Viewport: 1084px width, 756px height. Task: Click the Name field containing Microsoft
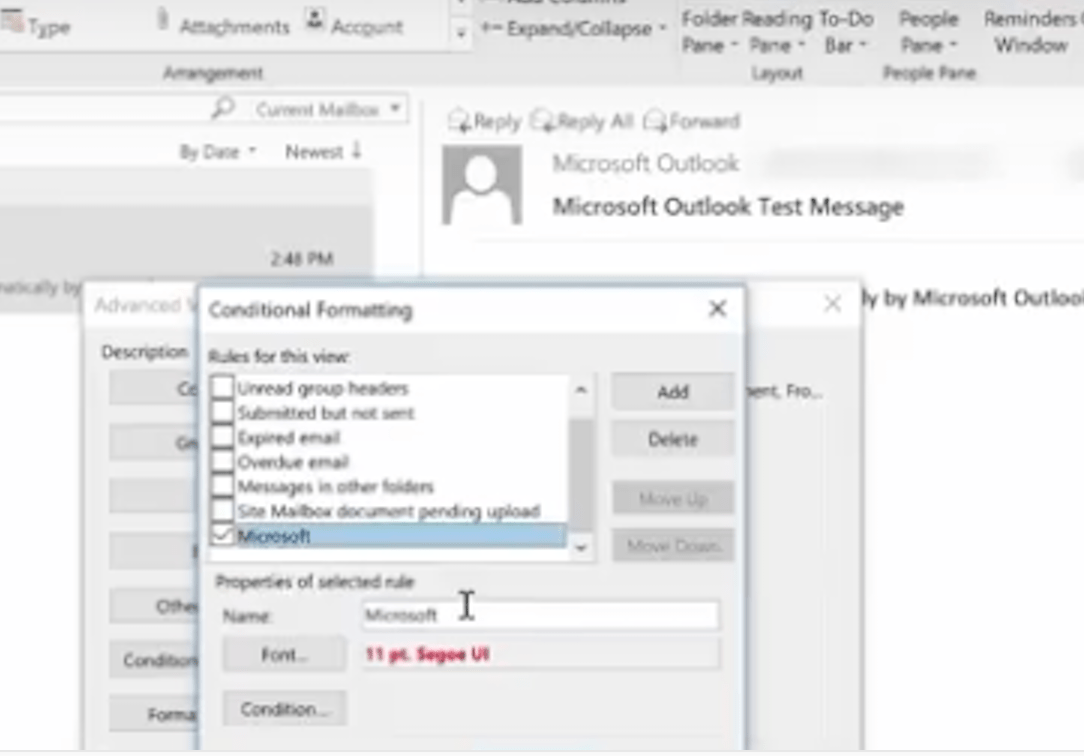coord(541,614)
